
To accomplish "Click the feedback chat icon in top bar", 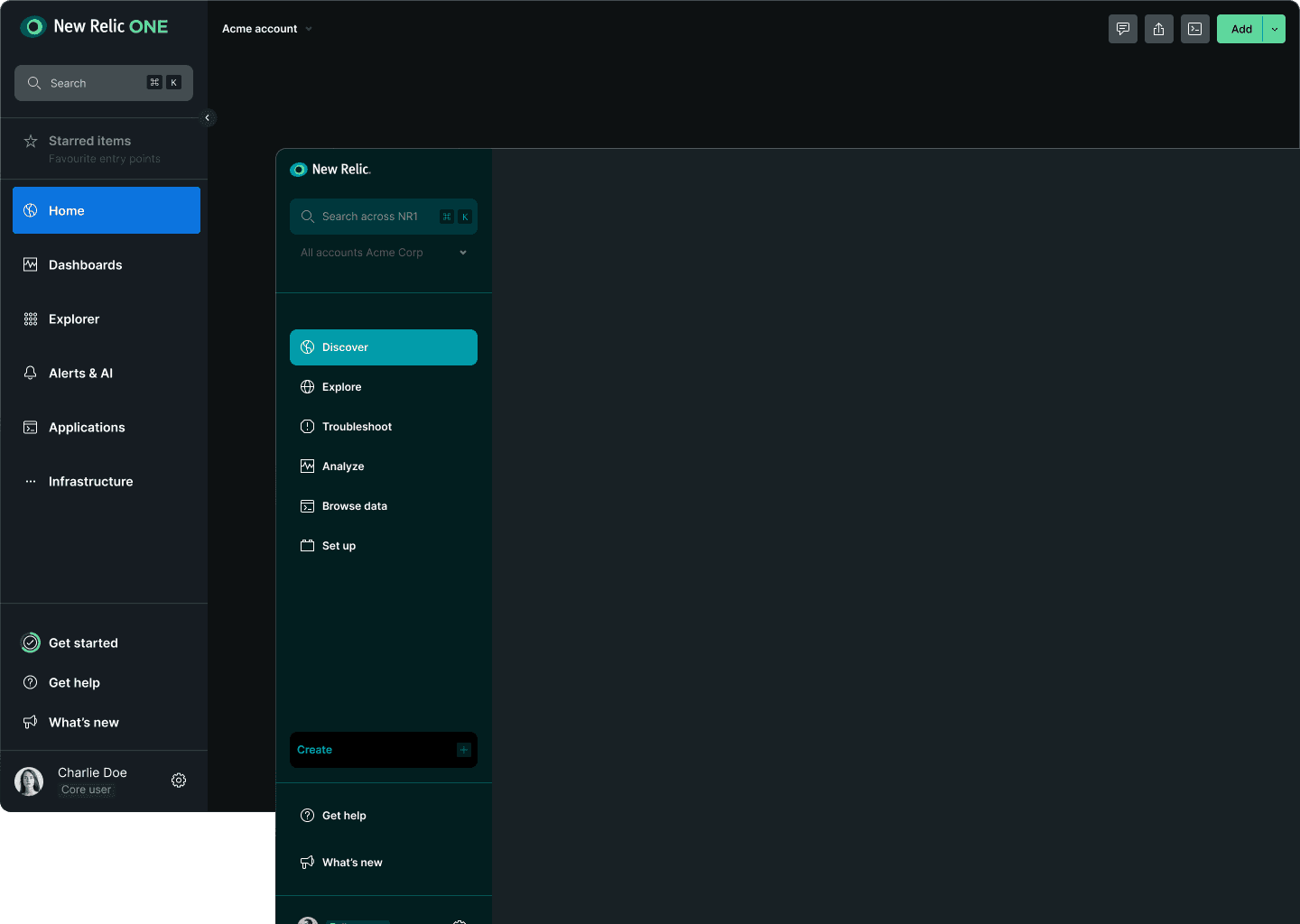I will tap(1123, 29).
